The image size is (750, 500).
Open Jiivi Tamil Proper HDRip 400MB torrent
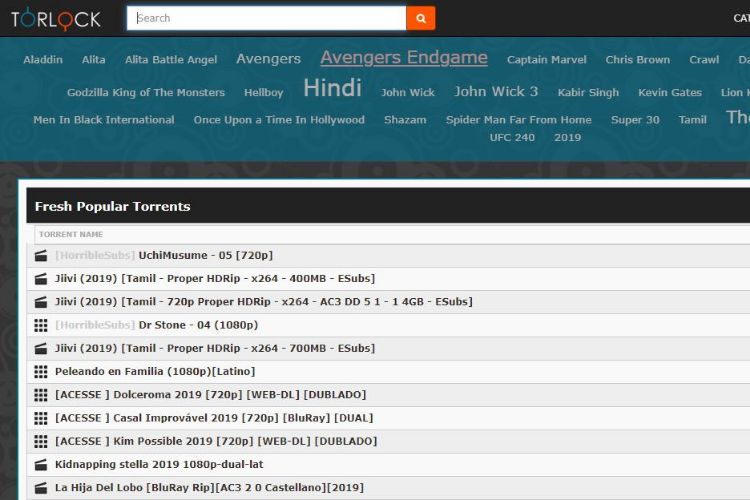(215, 278)
